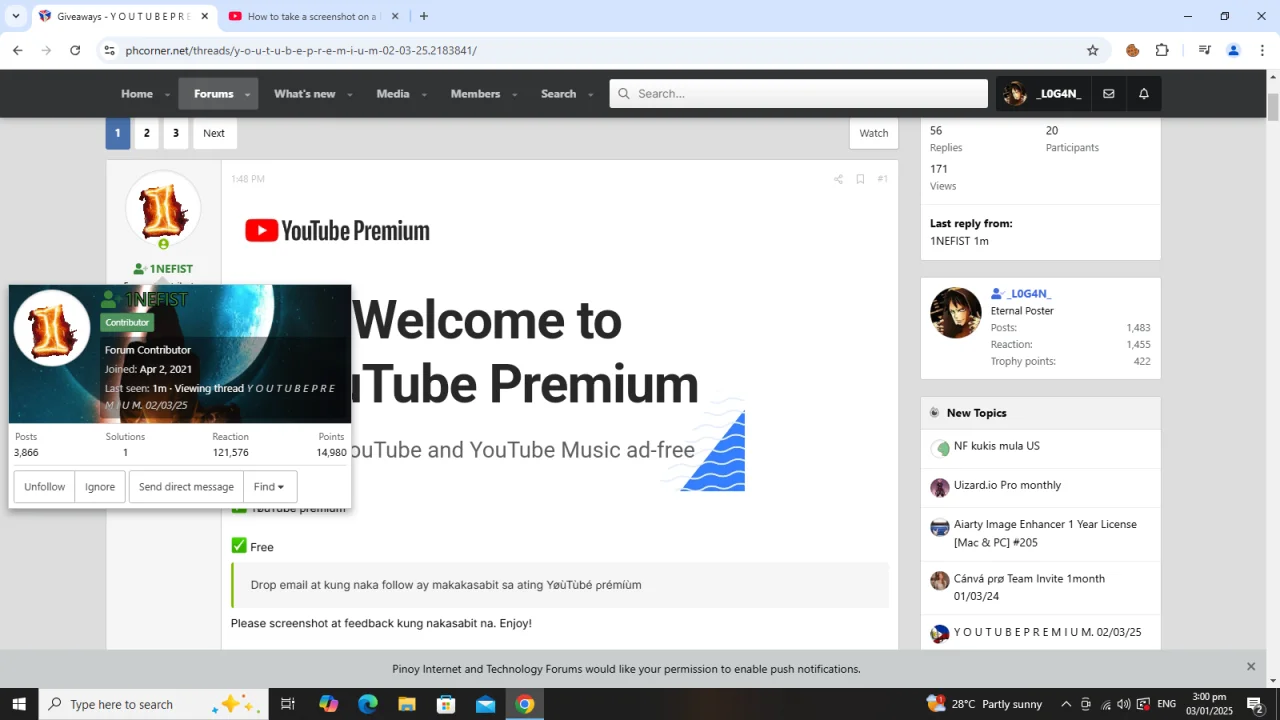
Task: Click _L0G4N_ avatar in sidebar block
Action: (956, 313)
